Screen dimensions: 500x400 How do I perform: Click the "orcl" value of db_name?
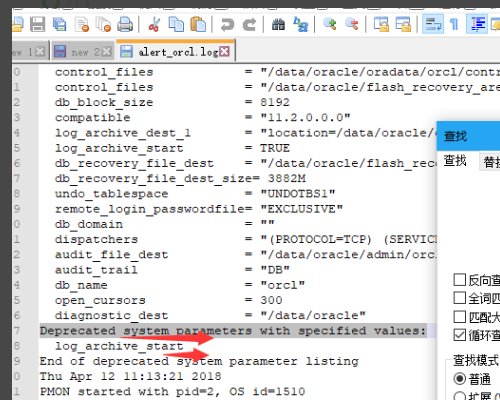(283, 285)
